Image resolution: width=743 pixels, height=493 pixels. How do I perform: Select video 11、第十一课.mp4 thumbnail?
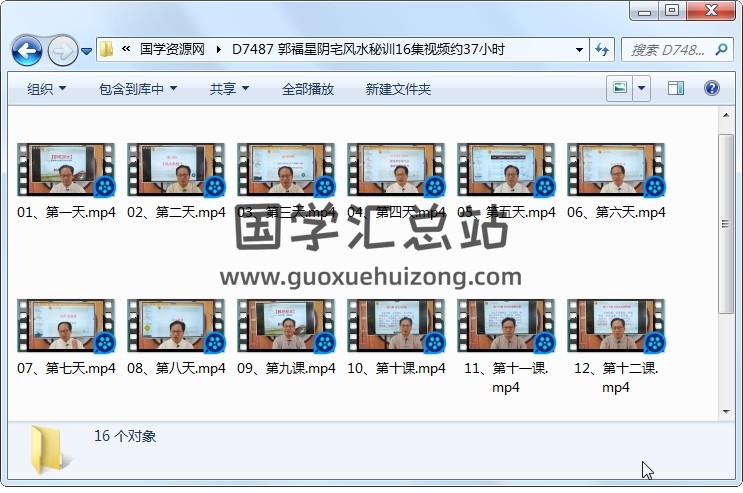506,326
